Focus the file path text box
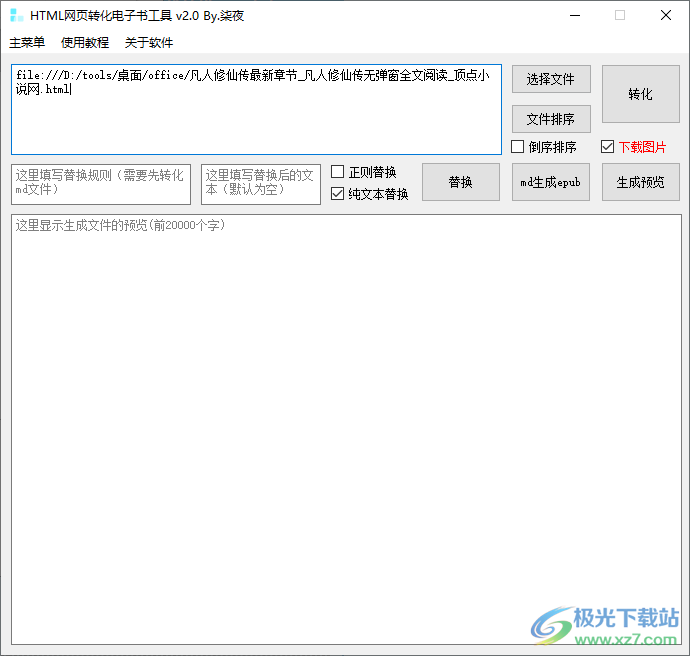690x656 pixels. 257,110
